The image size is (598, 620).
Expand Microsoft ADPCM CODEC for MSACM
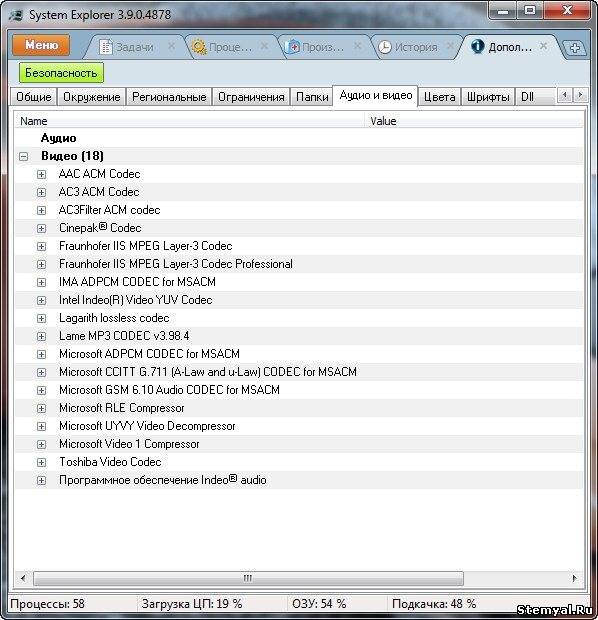(41, 354)
